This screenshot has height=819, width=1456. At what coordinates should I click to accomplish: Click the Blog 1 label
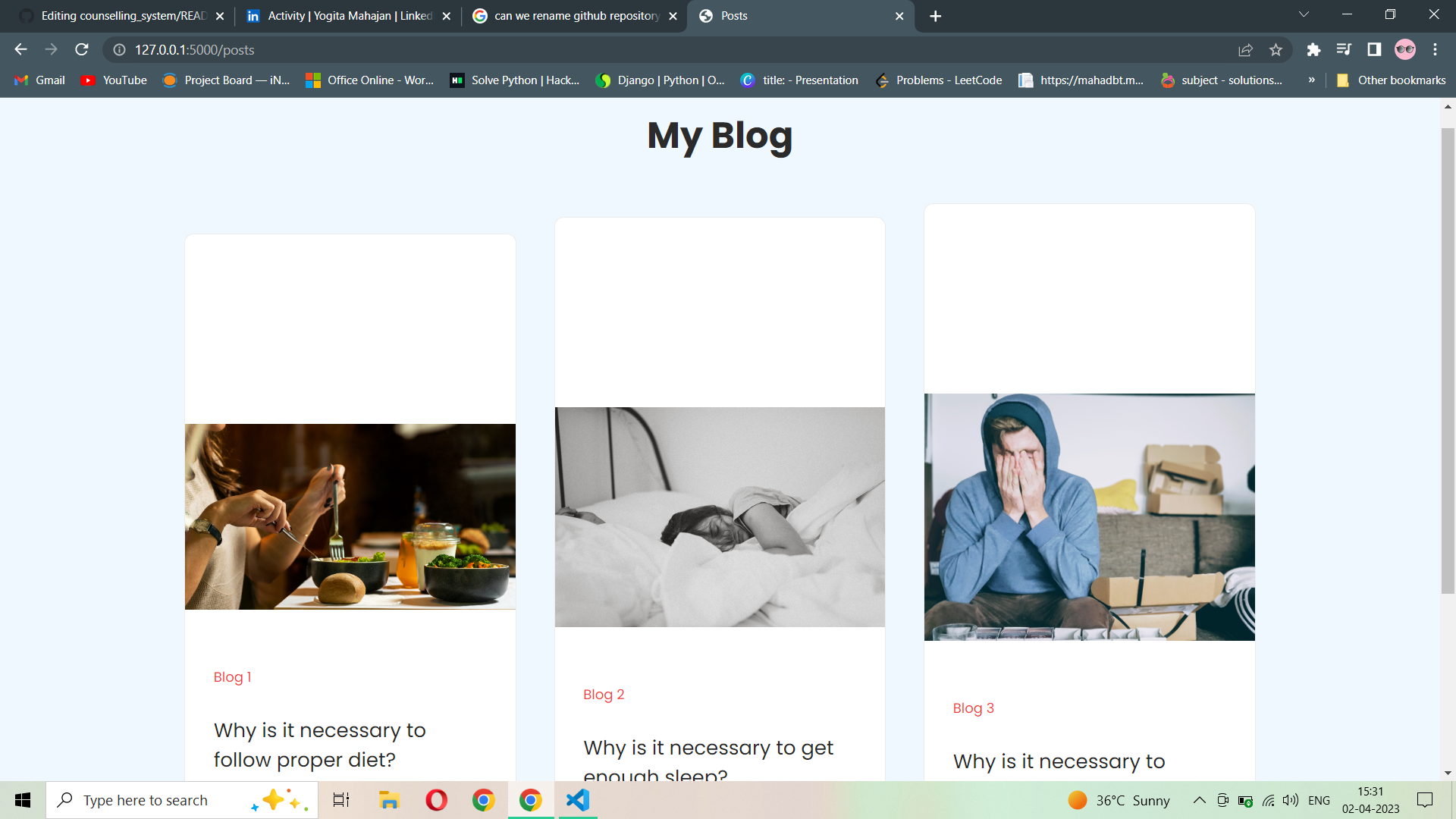pyautogui.click(x=232, y=677)
